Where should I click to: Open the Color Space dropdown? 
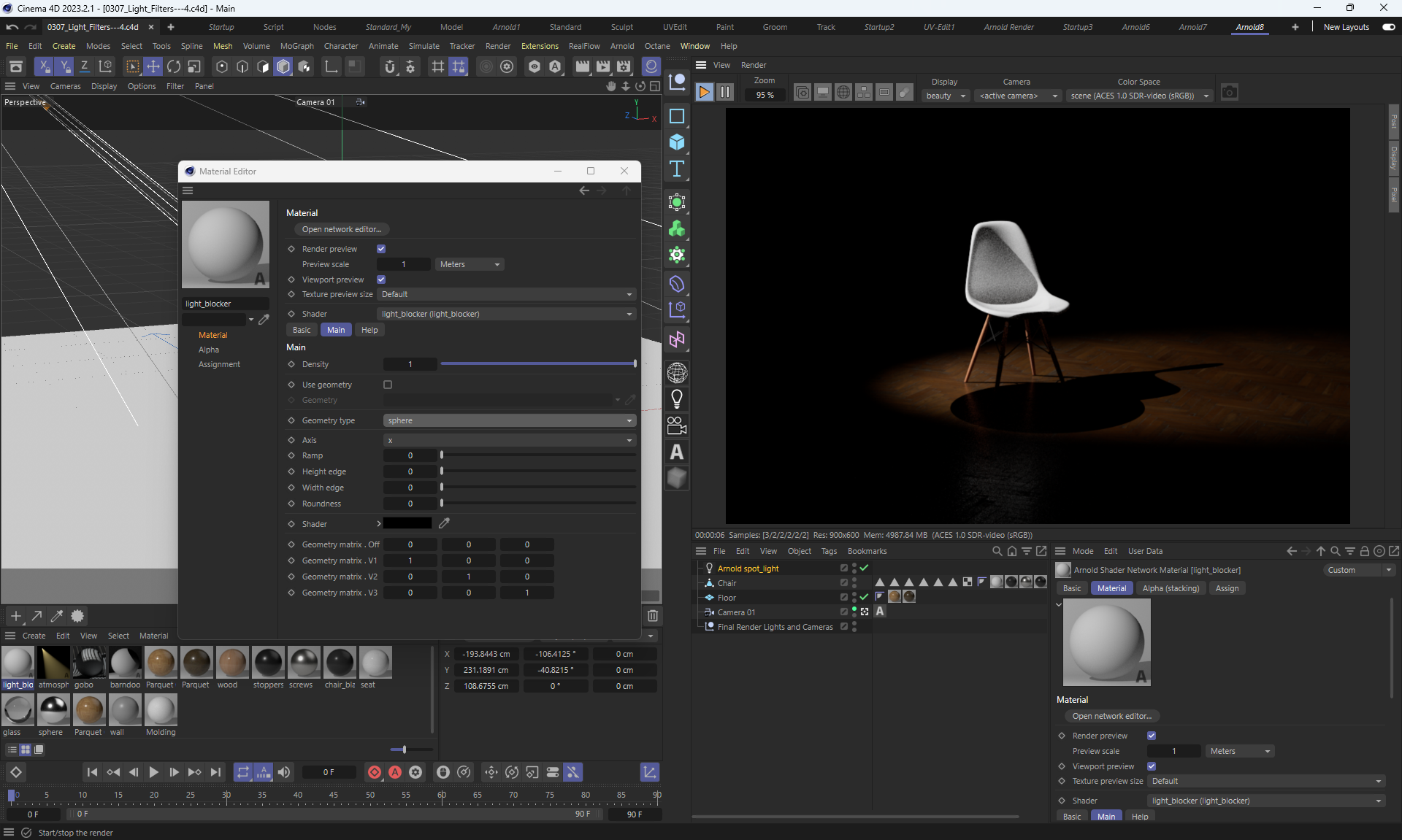click(x=1139, y=96)
